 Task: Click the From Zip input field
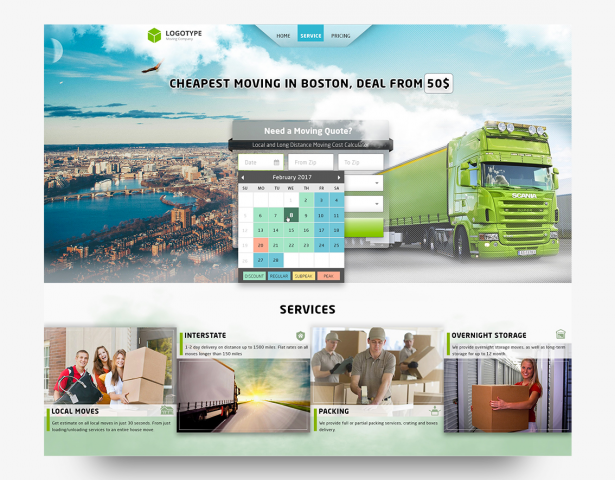[311, 162]
